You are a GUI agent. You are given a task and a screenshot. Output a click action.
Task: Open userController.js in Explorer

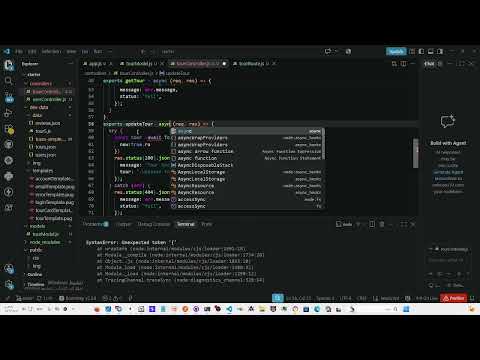49,99
